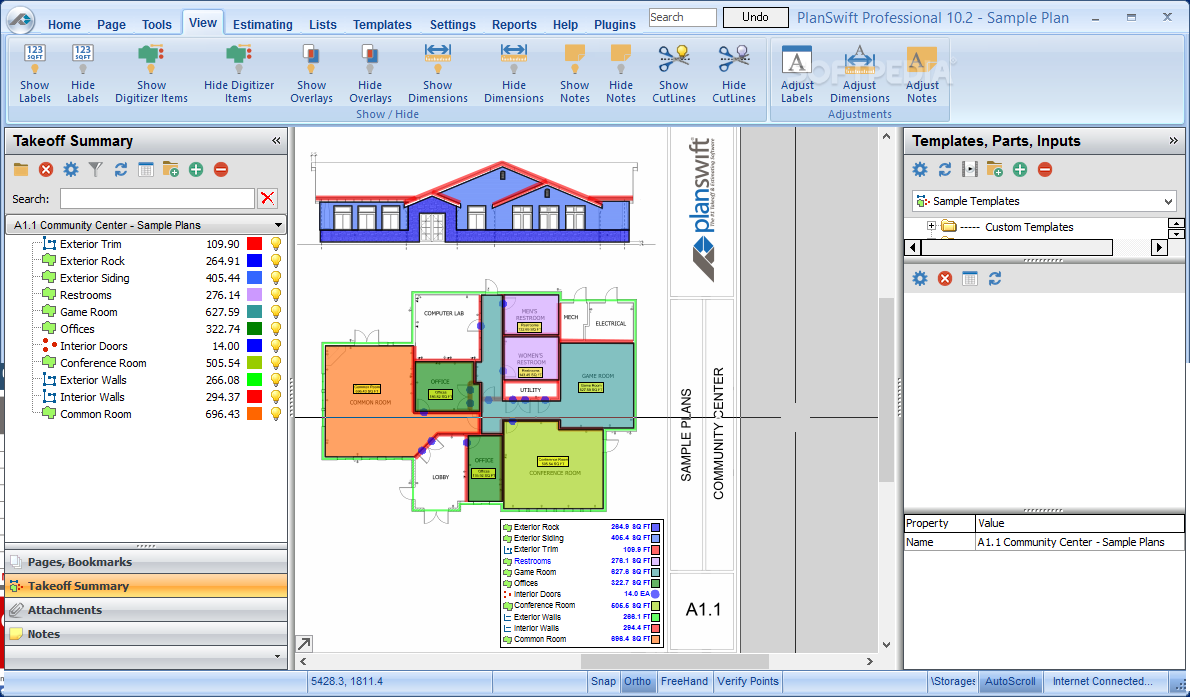Expand the Custom Templates tree node
1190x697 pixels.
tap(931, 226)
